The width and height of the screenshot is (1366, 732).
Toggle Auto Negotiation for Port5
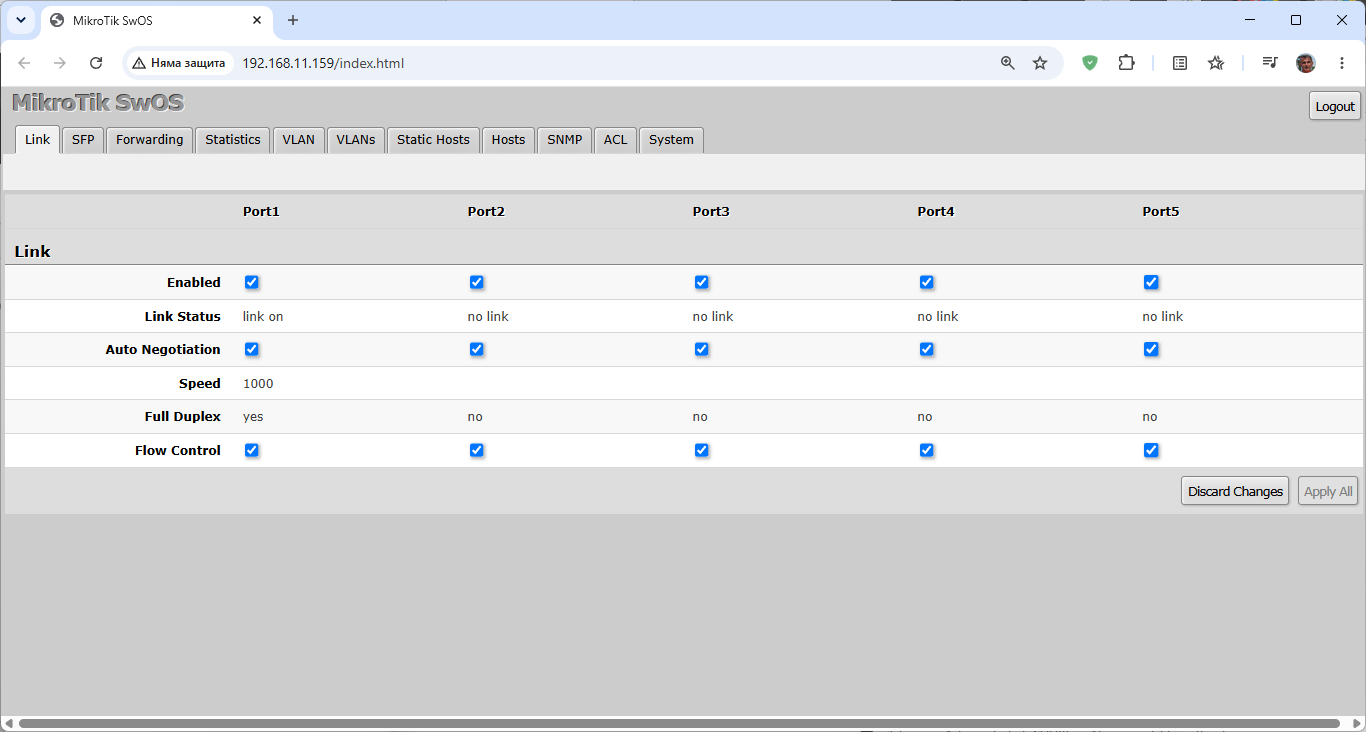click(x=1151, y=349)
